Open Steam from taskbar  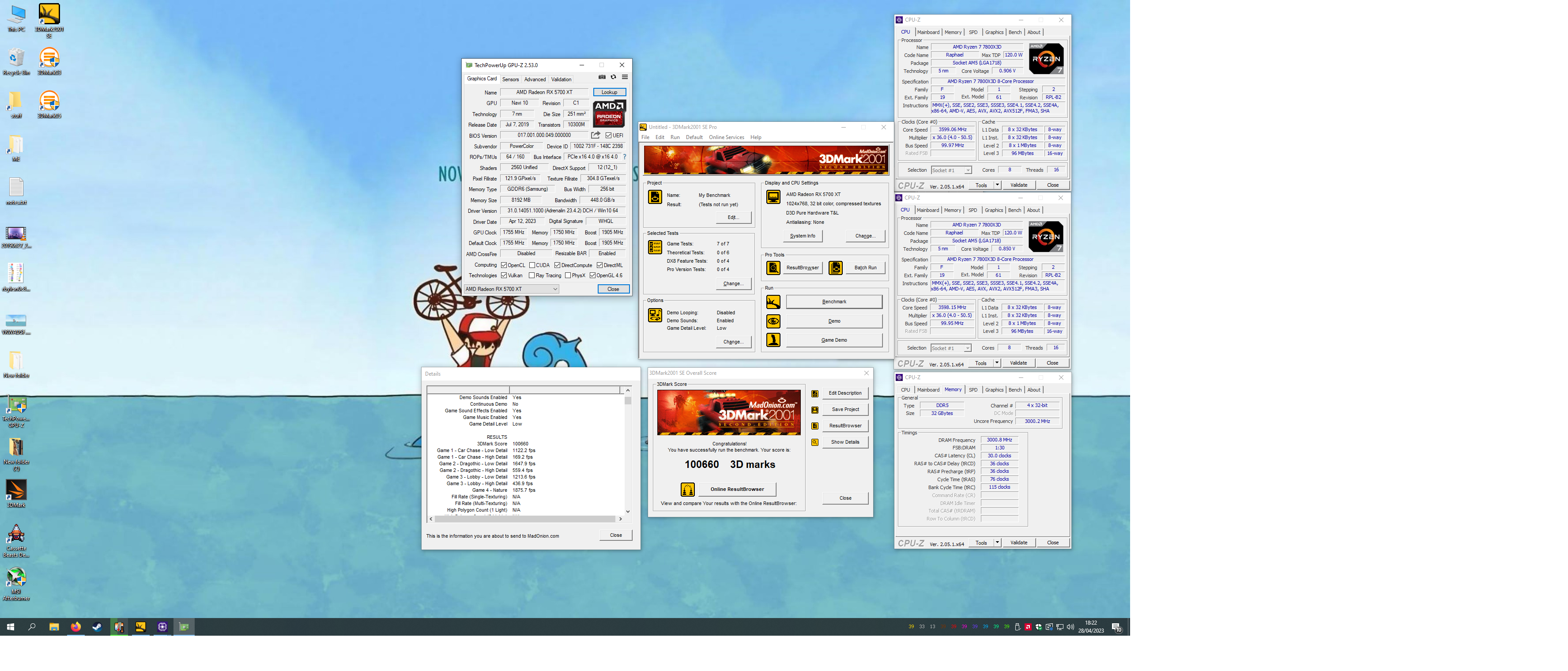coord(97,626)
